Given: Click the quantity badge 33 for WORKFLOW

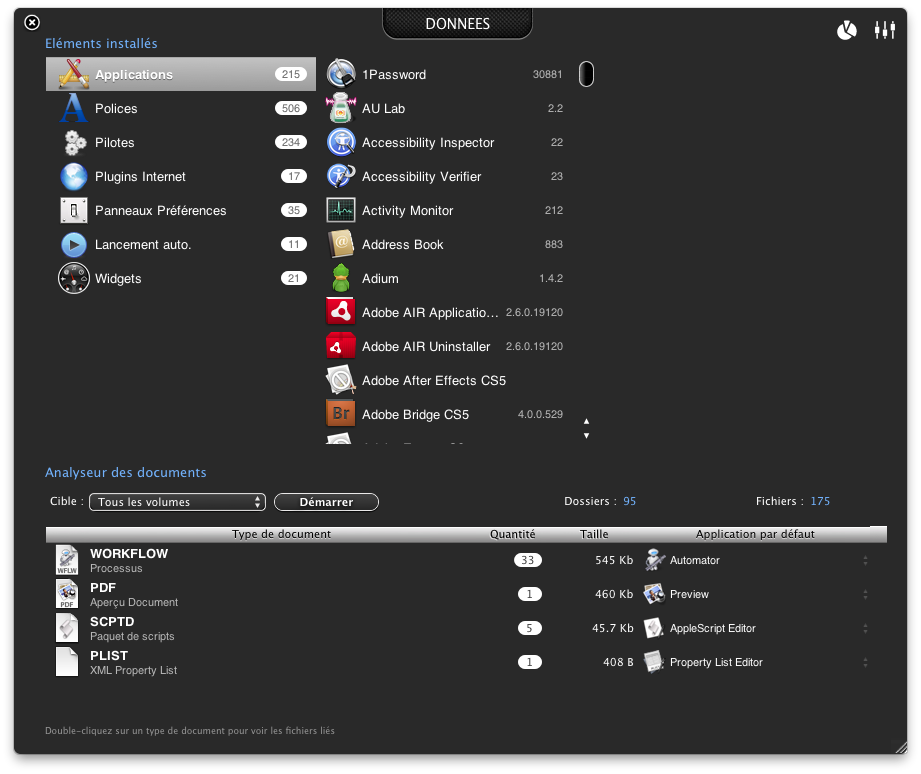Looking at the screenshot, I should [527, 560].
